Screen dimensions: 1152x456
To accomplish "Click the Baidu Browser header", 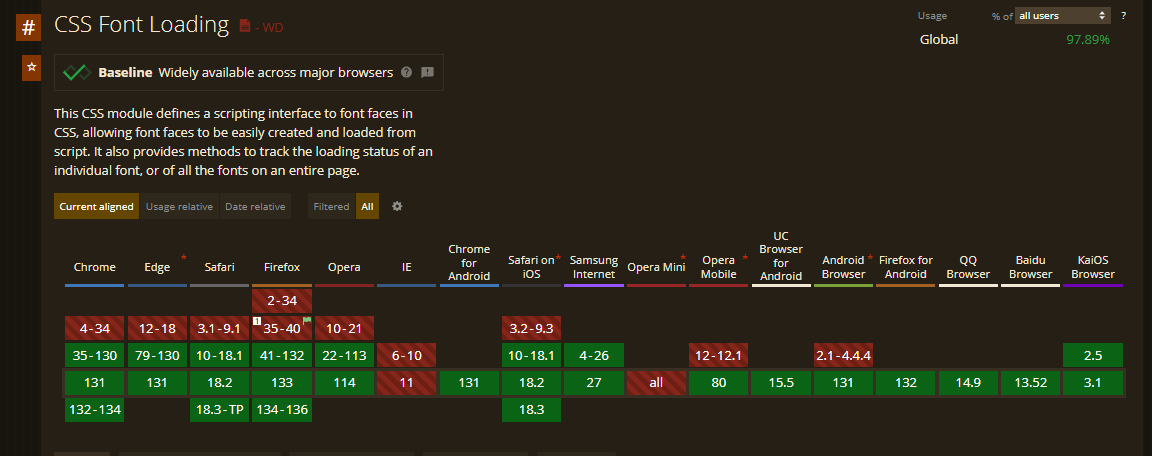I will 1031,267.
